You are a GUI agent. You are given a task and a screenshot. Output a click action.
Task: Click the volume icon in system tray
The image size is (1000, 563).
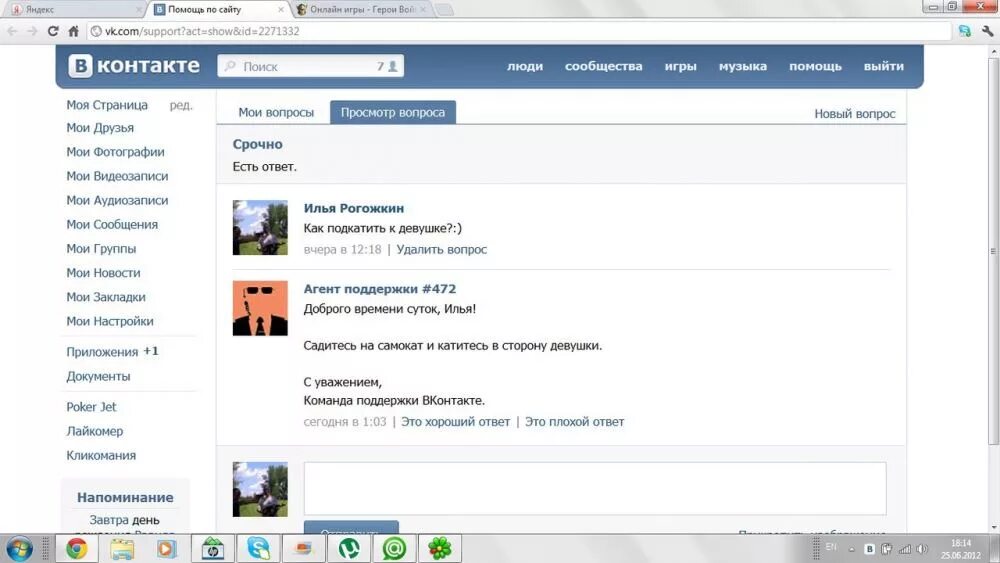[x=922, y=549]
